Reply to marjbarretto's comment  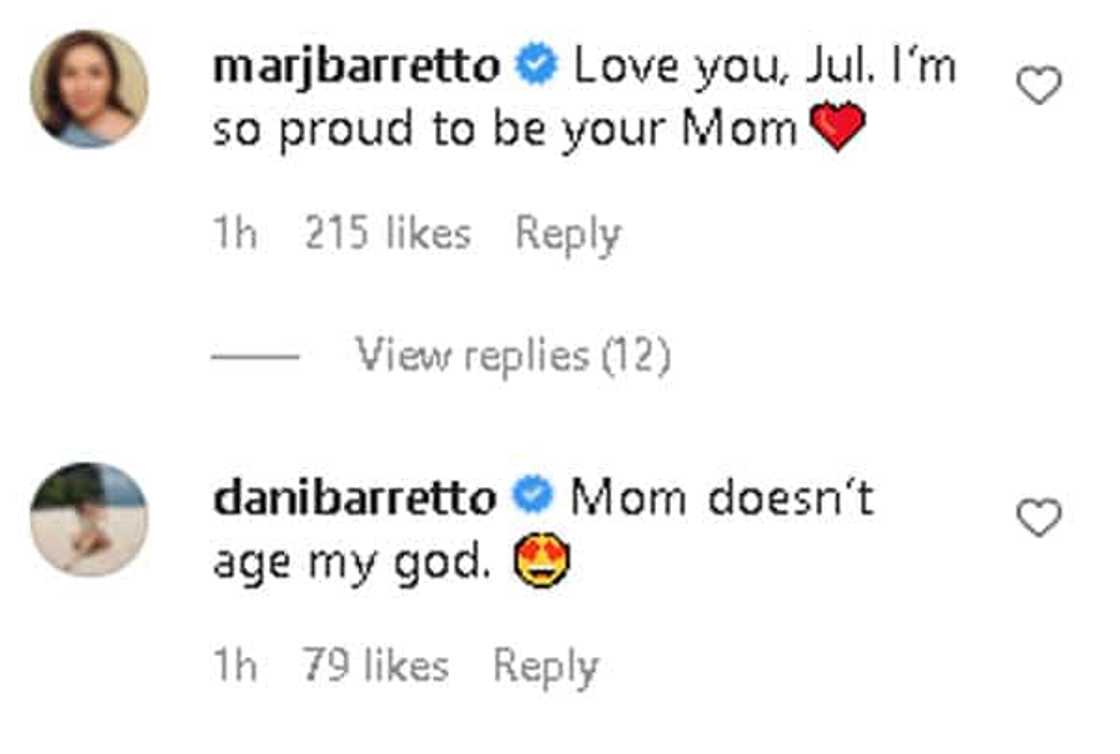pyautogui.click(x=567, y=234)
